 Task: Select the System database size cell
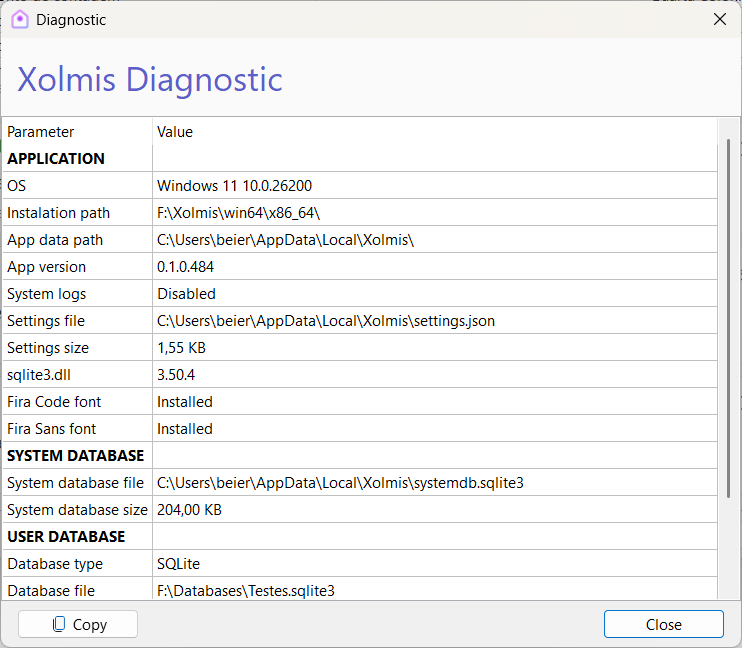[x=78, y=509]
